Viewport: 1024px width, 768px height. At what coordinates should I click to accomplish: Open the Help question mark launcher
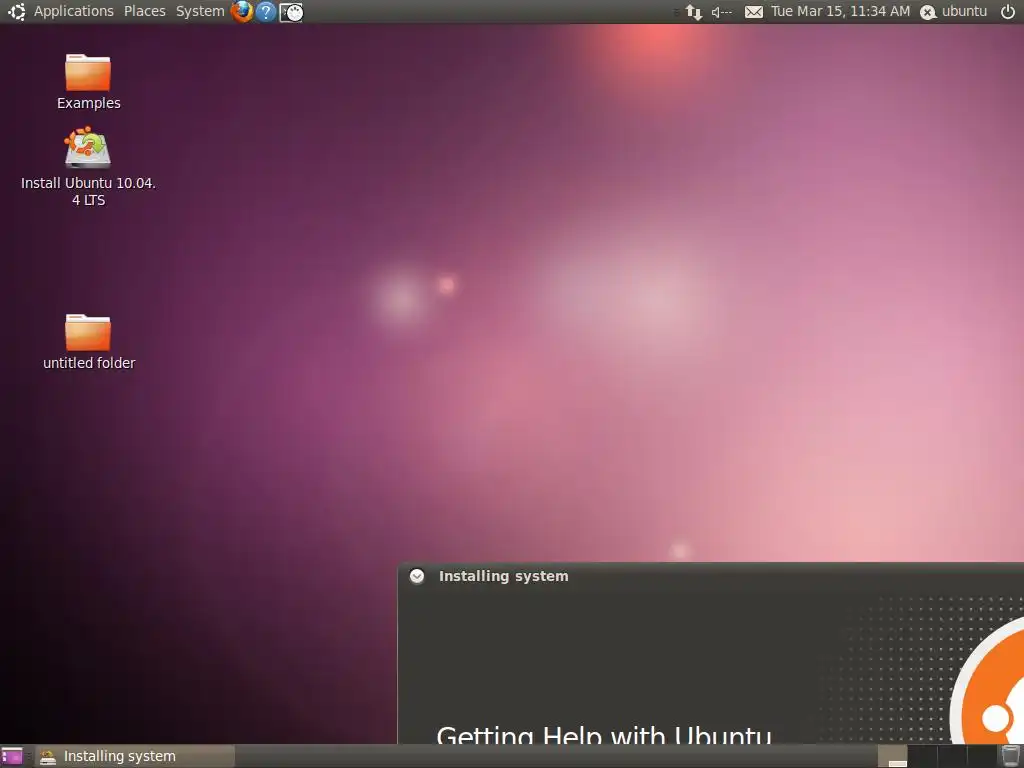point(266,12)
